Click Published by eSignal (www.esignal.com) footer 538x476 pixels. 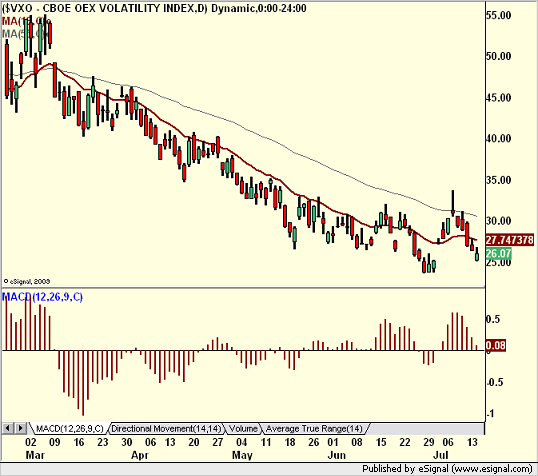[x=447, y=468]
